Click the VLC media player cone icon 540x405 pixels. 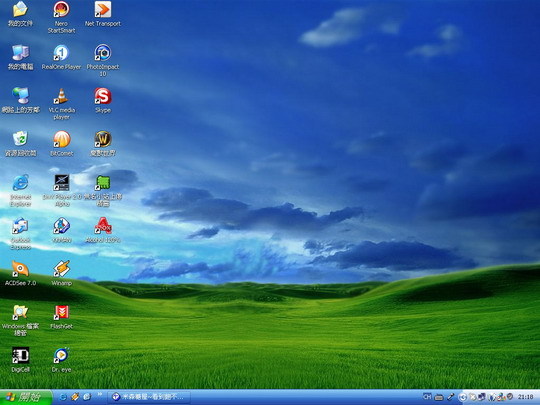[61, 96]
